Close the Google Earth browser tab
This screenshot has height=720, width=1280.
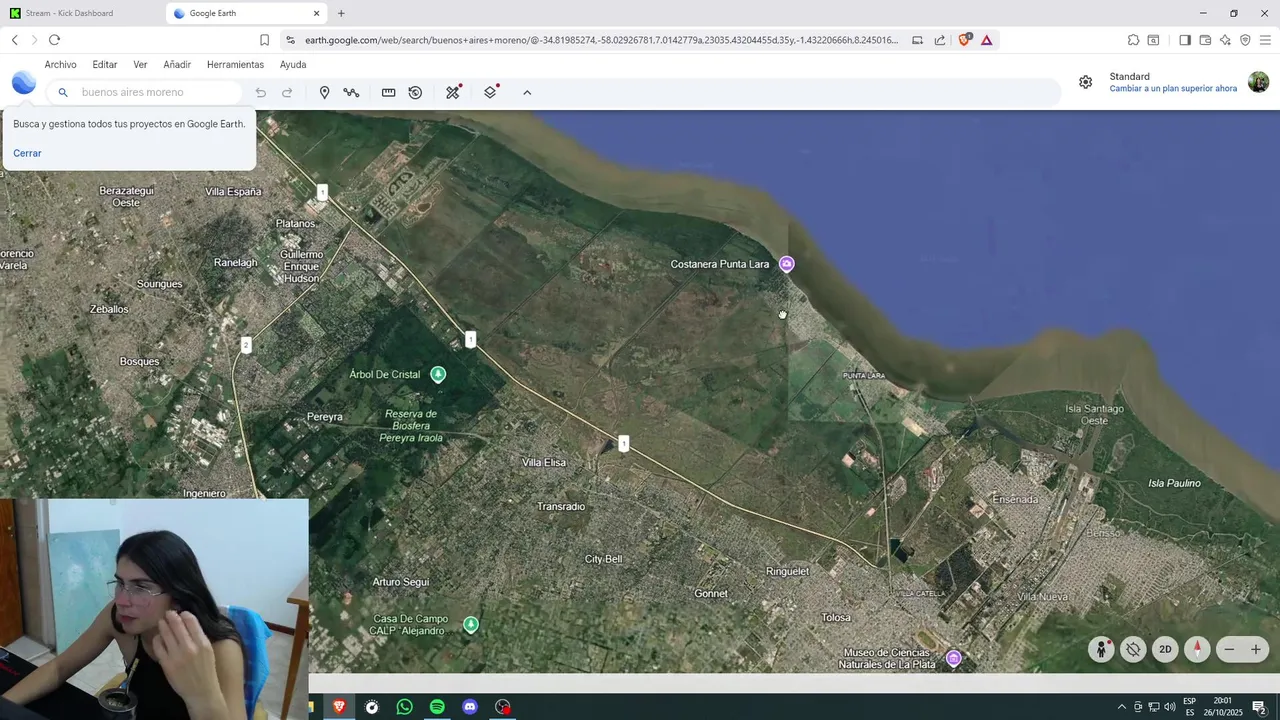(x=317, y=13)
